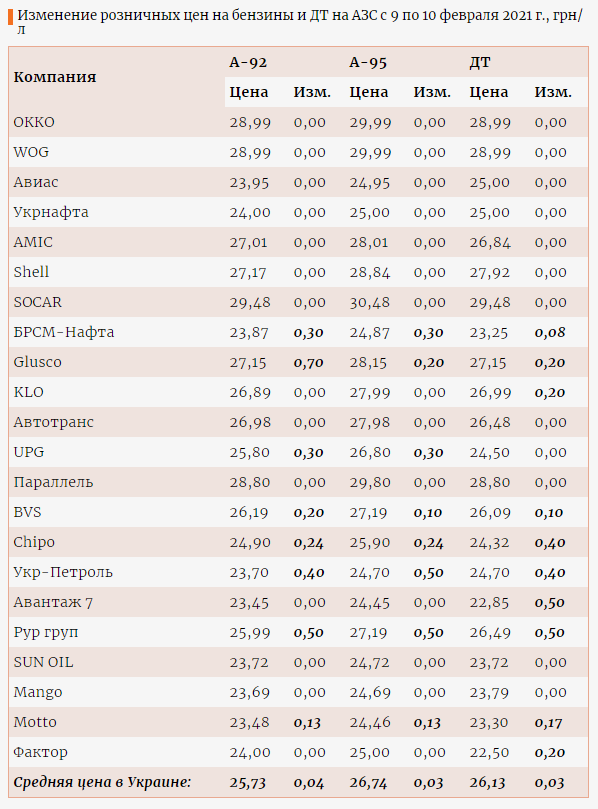The height and width of the screenshot is (809, 598).
Task: Click the KLO row name
Action: pyautogui.click(x=28, y=392)
